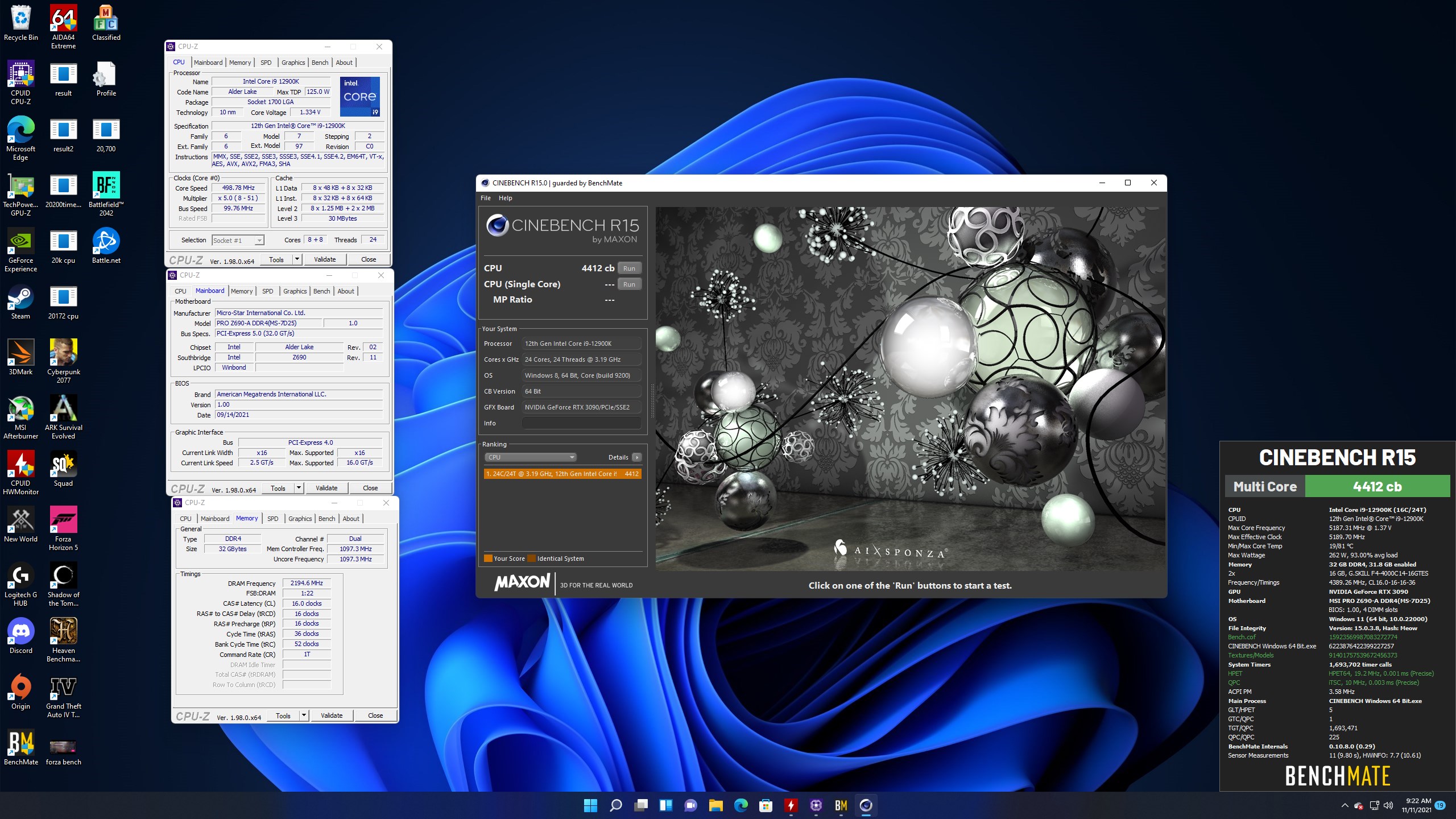Image resolution: width=1456 pixels, height=819 pixels.
Task: Select Forza Horizon 5 desktop icon
Action: tap(63, 528)
